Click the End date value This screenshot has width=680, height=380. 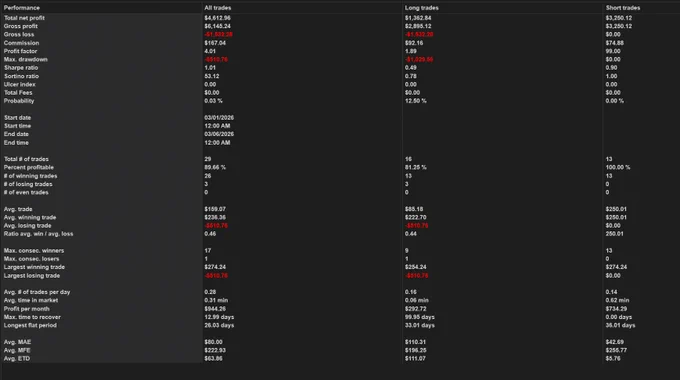[x=219, y=134]
